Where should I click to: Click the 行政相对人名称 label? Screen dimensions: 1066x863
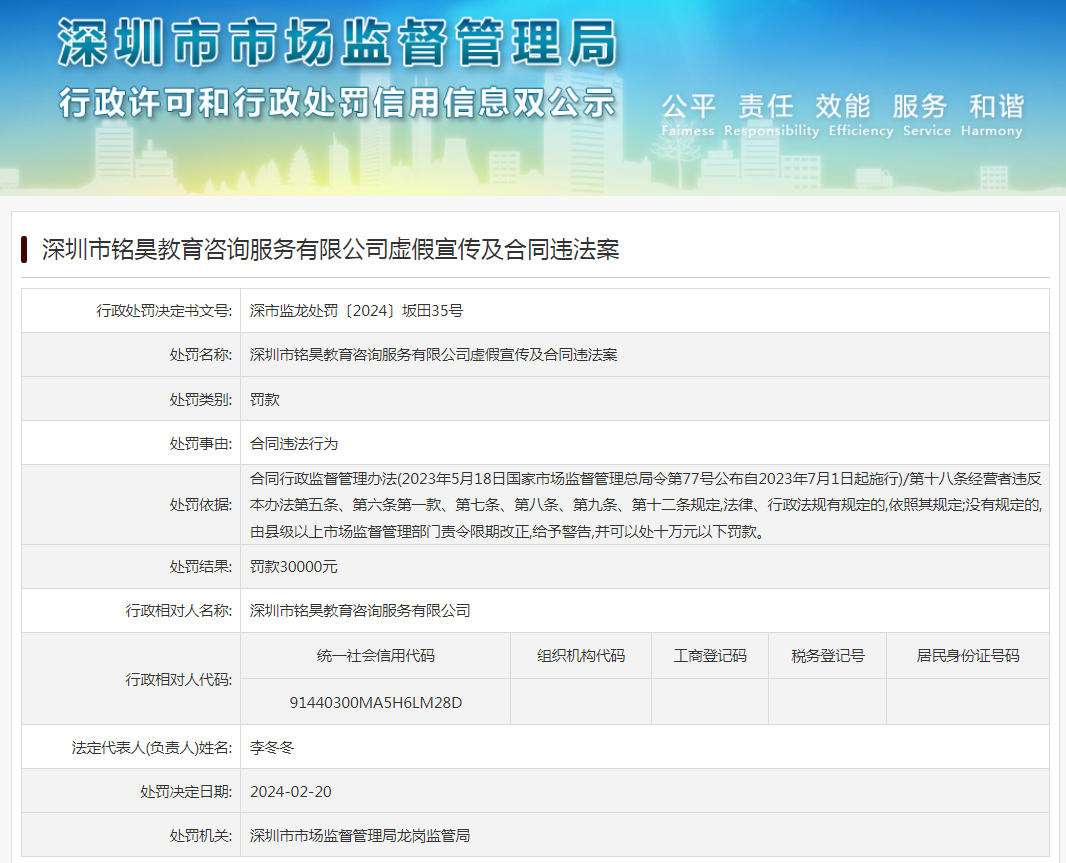click(x=179, y=611)
